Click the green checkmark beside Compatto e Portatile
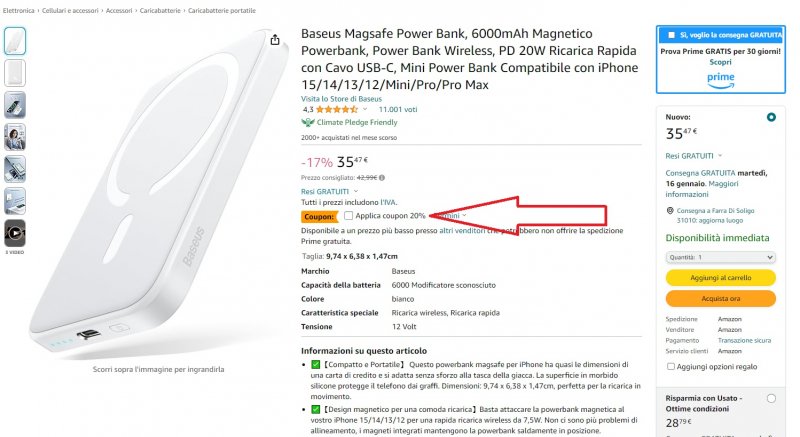This screenshot has width=800, height=437. pos(316,363)
